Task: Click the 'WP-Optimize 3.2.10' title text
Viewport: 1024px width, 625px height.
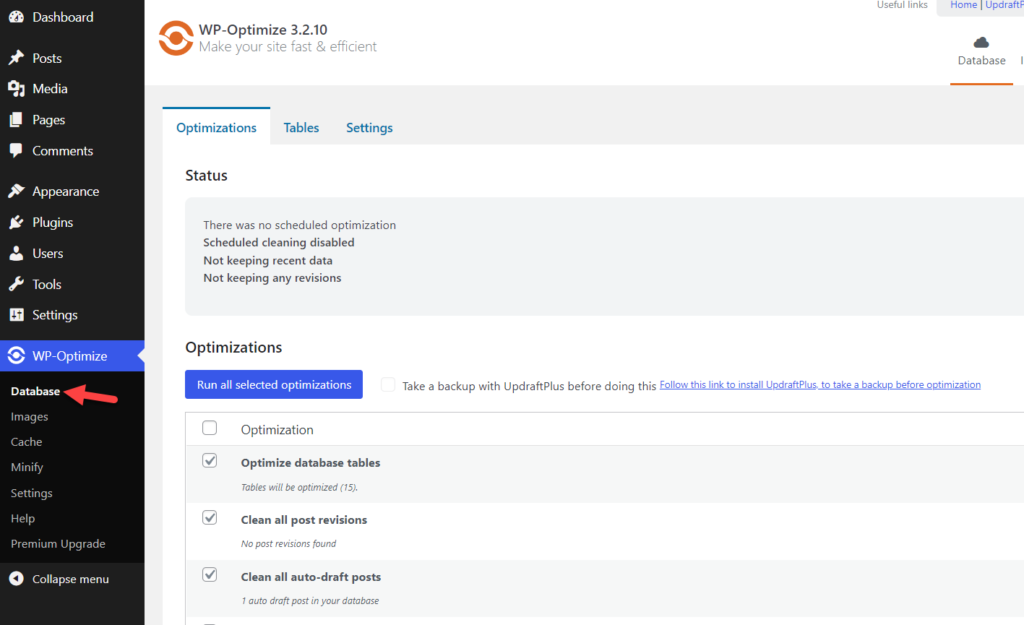Action: (x=263, y=29)
